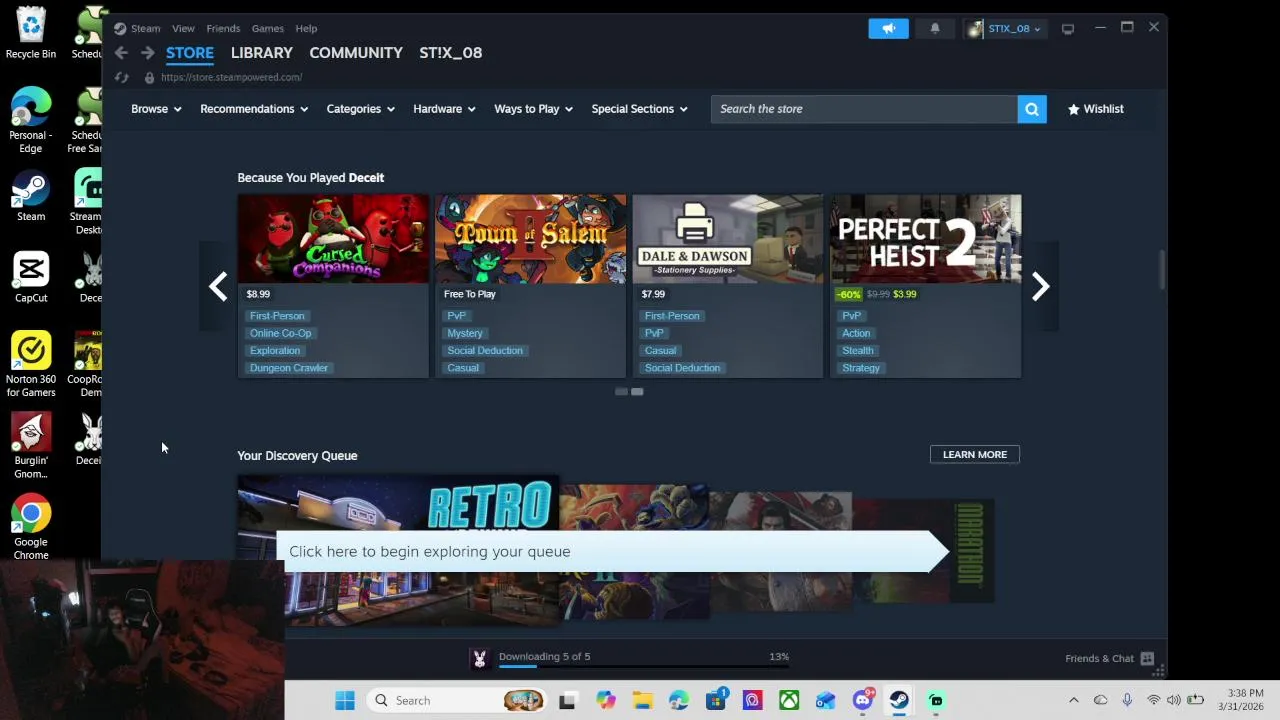Screen dimensions: 1280x720
Task: Open the Games menu
Action: pyautogui.click(x=268, y=28)
